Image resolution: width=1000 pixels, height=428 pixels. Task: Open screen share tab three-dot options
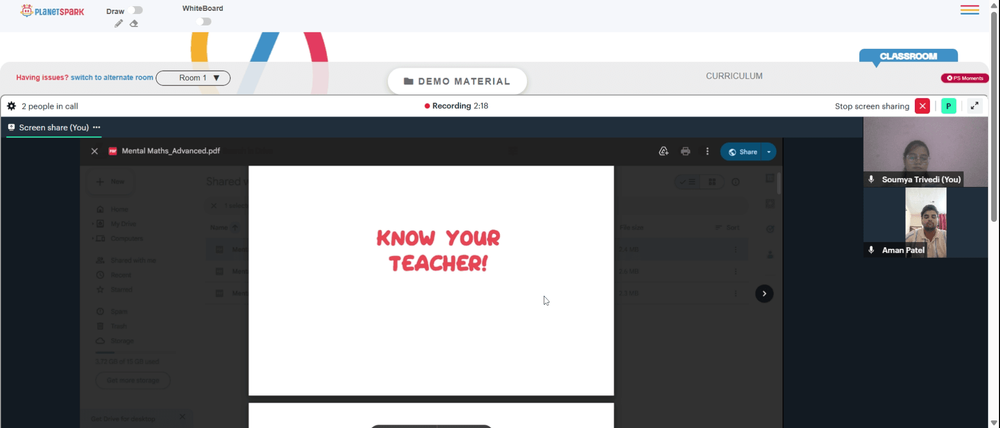click(96, 128)
